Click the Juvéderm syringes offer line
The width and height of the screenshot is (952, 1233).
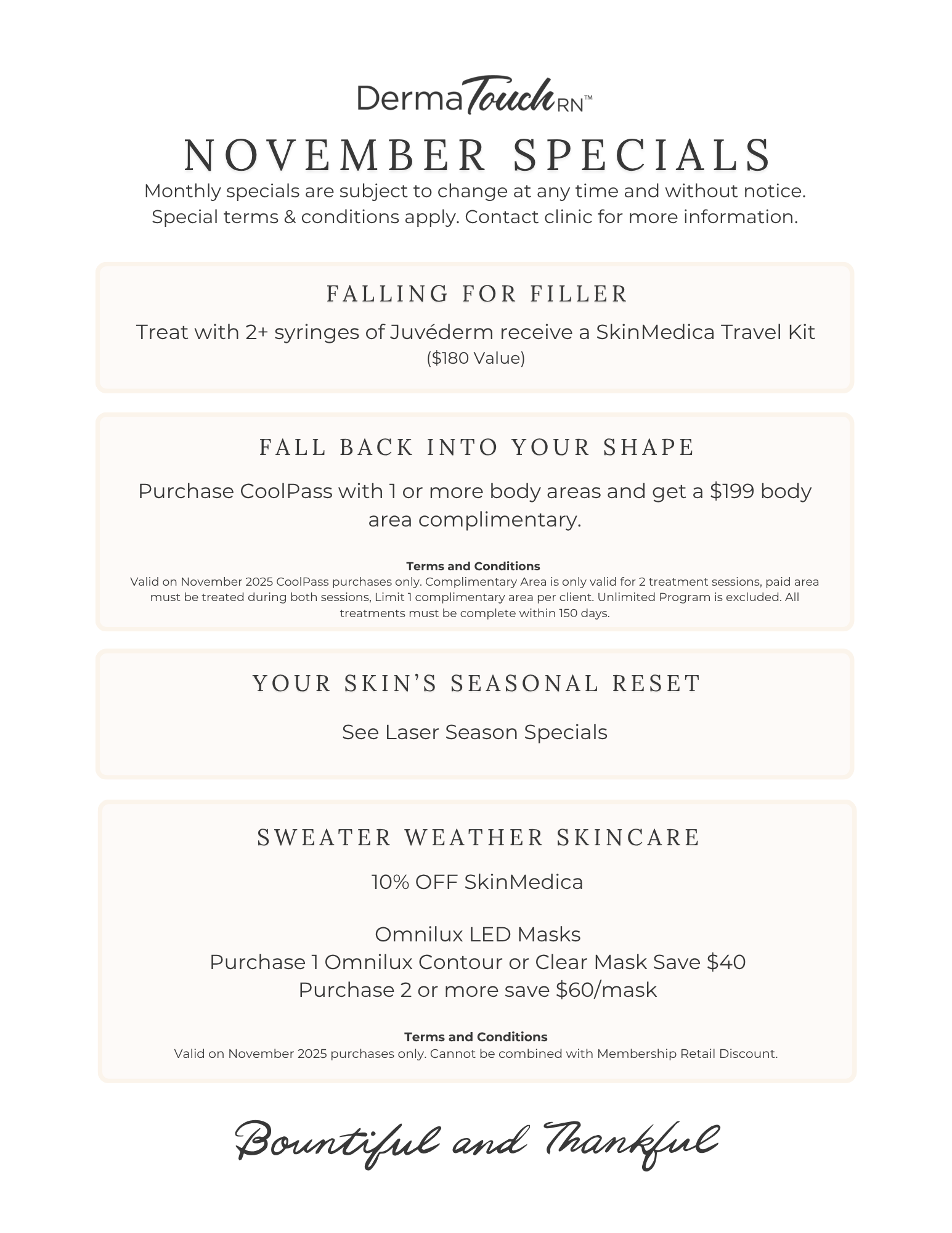(x=475, y=332)
